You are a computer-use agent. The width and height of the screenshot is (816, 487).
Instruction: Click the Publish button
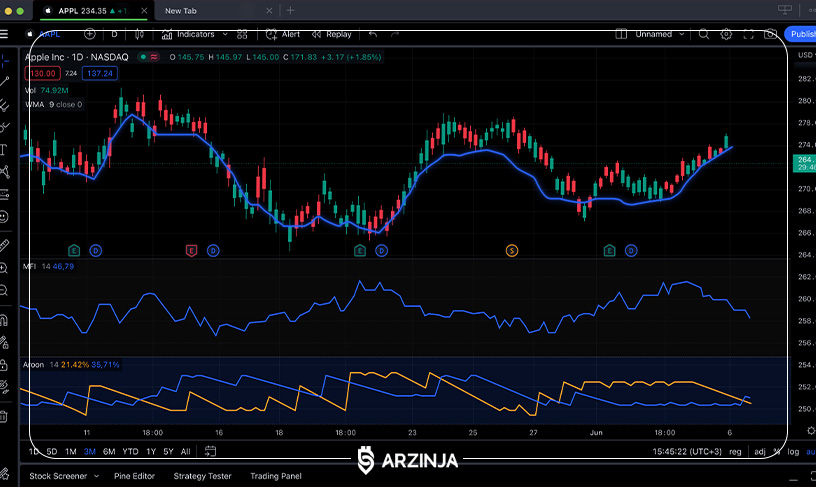[x=801, y=34]
